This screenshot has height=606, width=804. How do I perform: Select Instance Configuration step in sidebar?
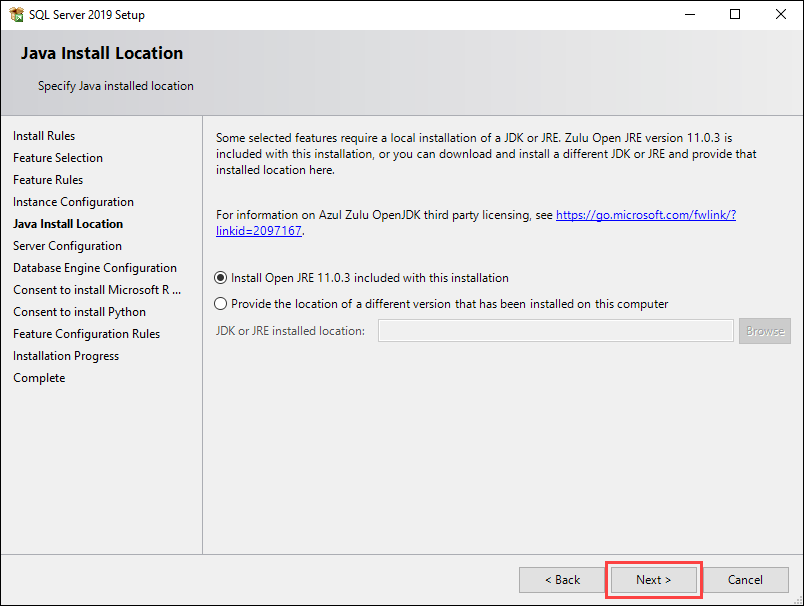(x=73, y=202)
